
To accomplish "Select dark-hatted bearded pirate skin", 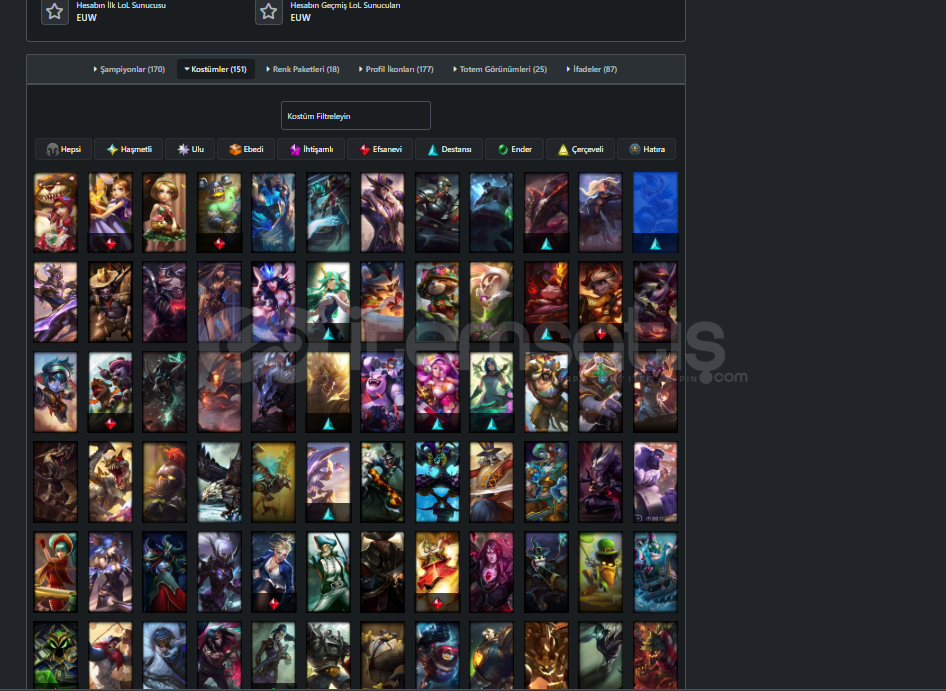I will (383, 572).
